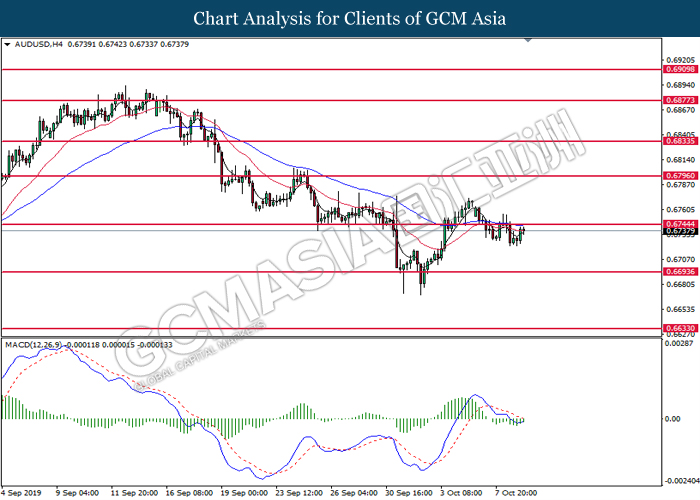
Task: Click the '11 Sep 20:00' time label
Action: click(134, 493)
